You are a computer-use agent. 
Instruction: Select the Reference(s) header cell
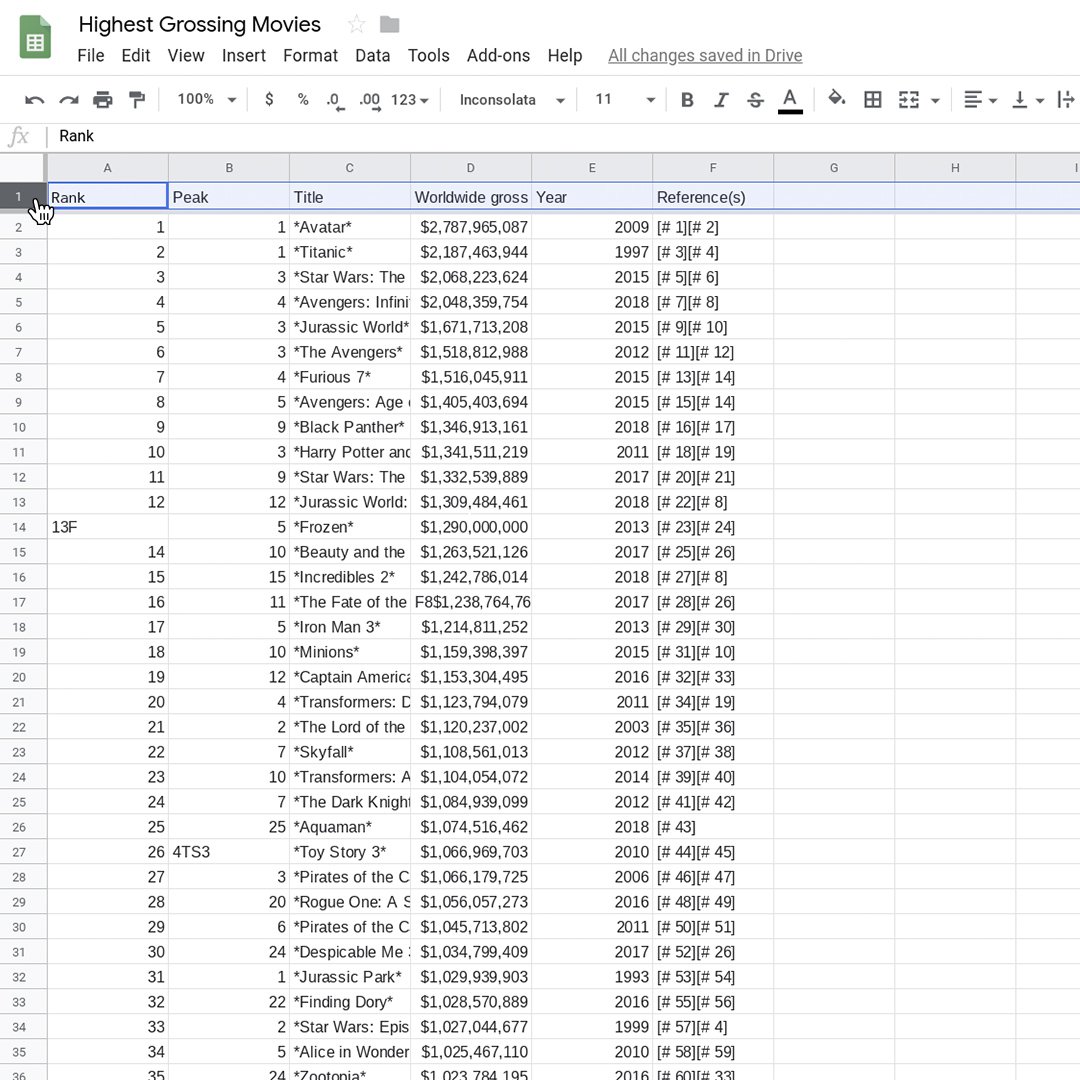pyautogui.click(x=713, y=197)
